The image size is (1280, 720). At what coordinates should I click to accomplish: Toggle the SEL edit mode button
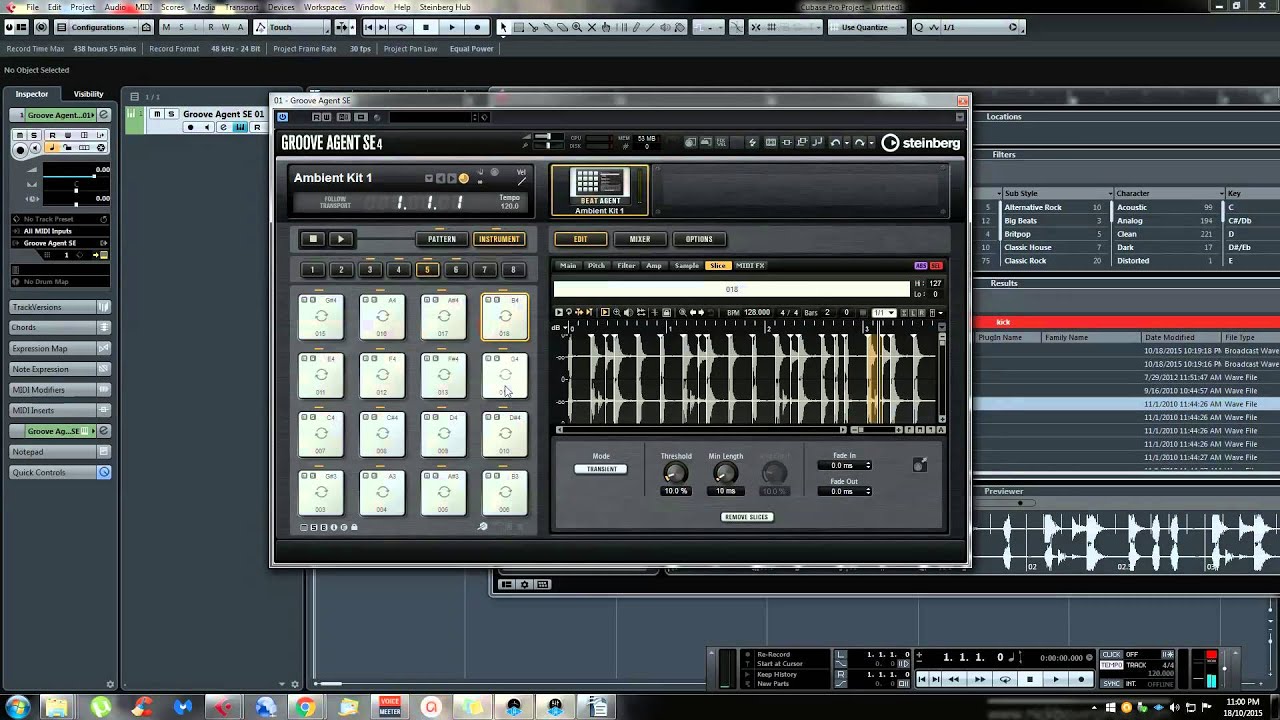936,266
